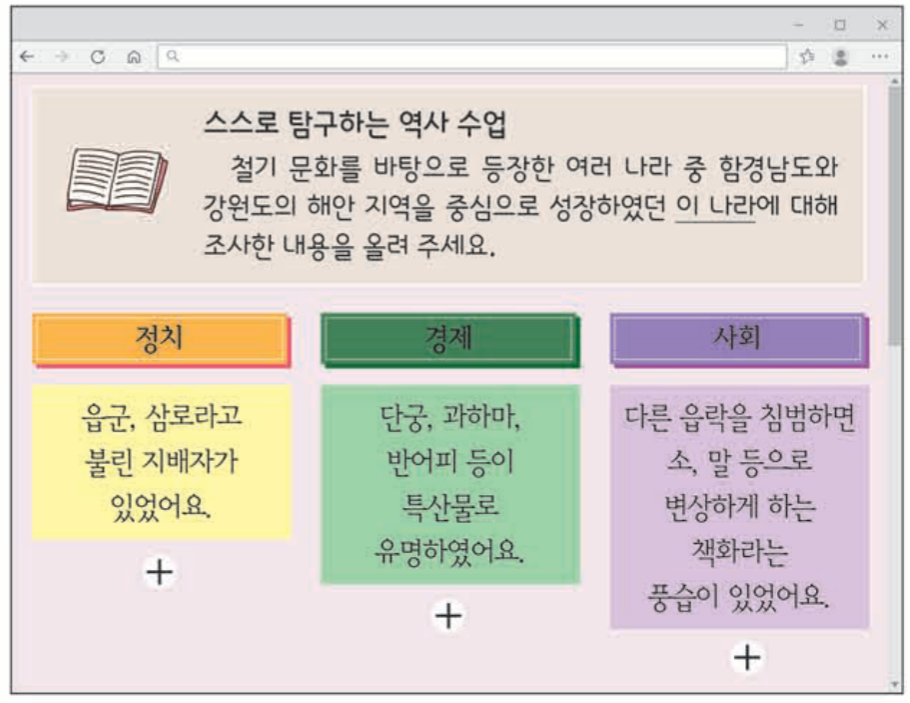This screenshot has width=910, height=703.
Task: Click the open book illustration
Action: (x=116, y=178)
